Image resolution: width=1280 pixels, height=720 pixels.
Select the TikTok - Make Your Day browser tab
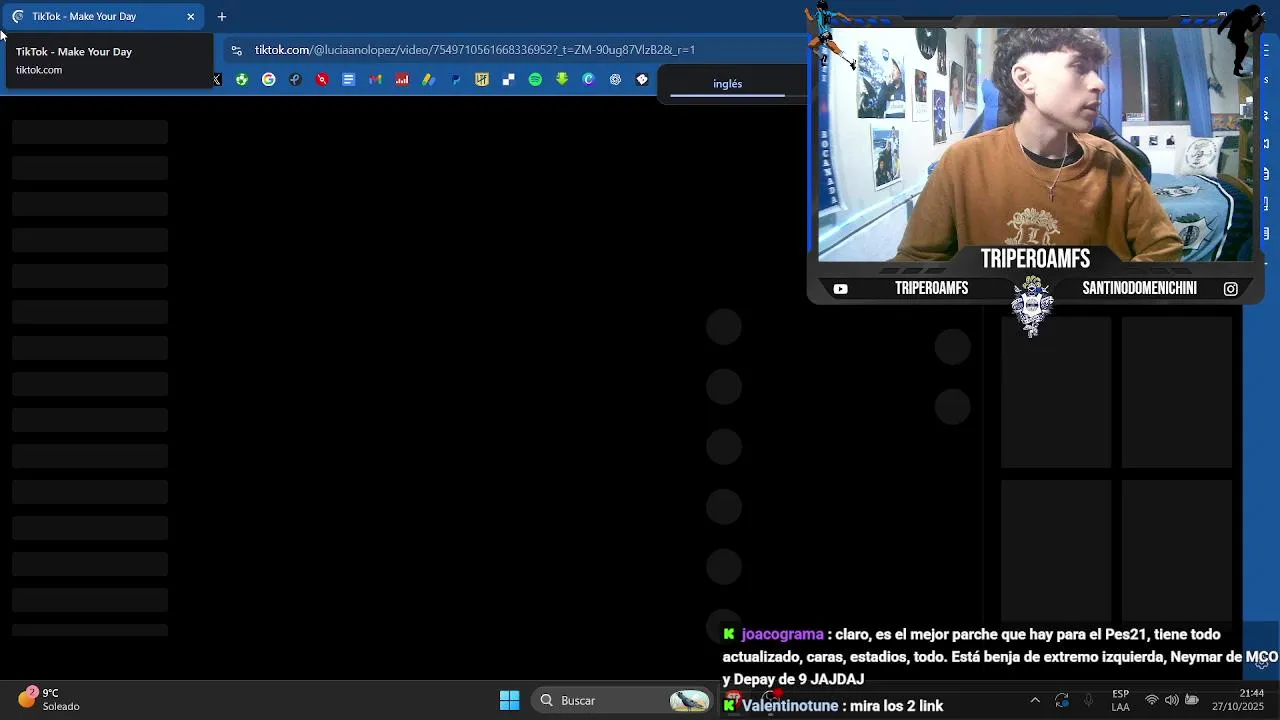103,16
